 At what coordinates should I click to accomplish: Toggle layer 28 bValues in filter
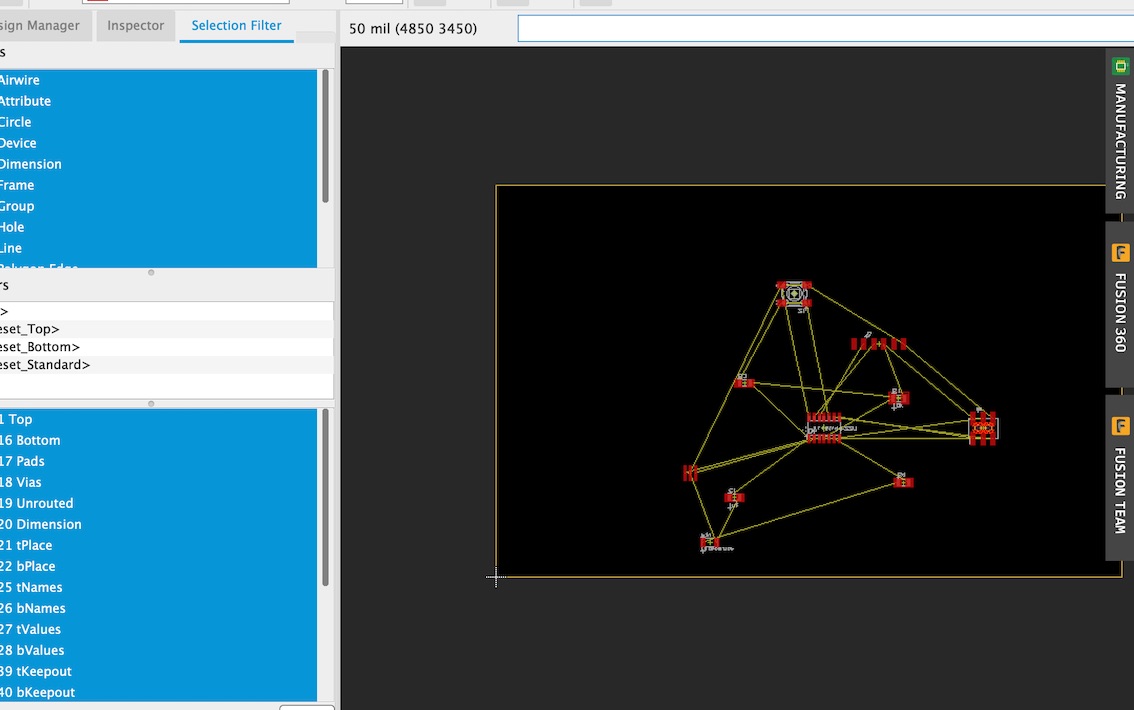pos(158,650)
